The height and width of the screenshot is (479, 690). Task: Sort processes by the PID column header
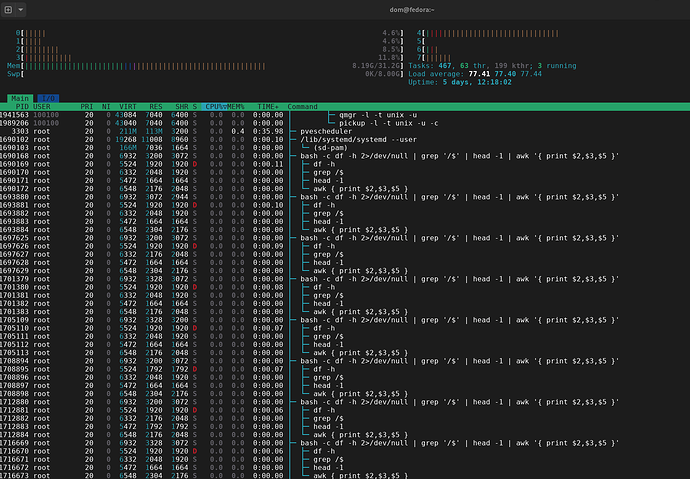[x=22, y=107]
